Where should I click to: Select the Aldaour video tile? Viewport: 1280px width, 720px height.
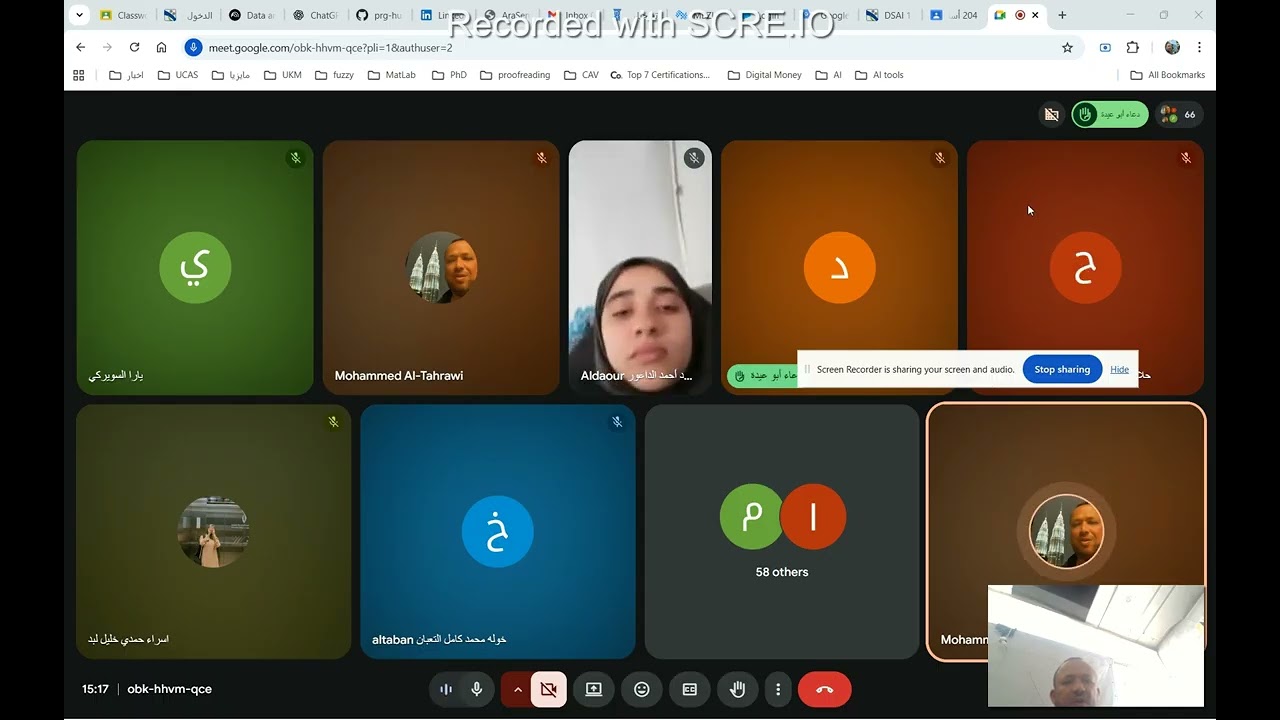point(640,267)
